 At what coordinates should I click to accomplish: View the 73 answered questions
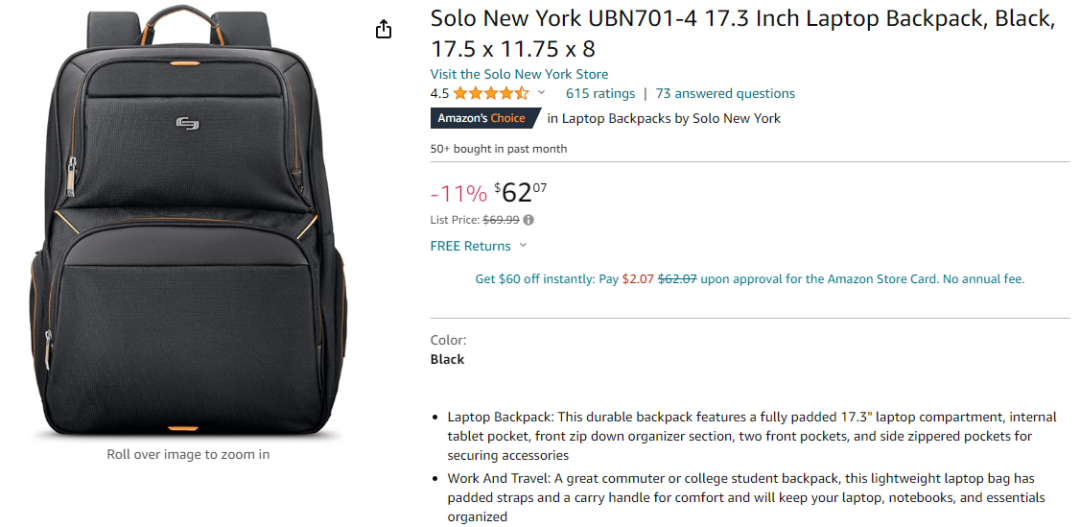point(725,93)
